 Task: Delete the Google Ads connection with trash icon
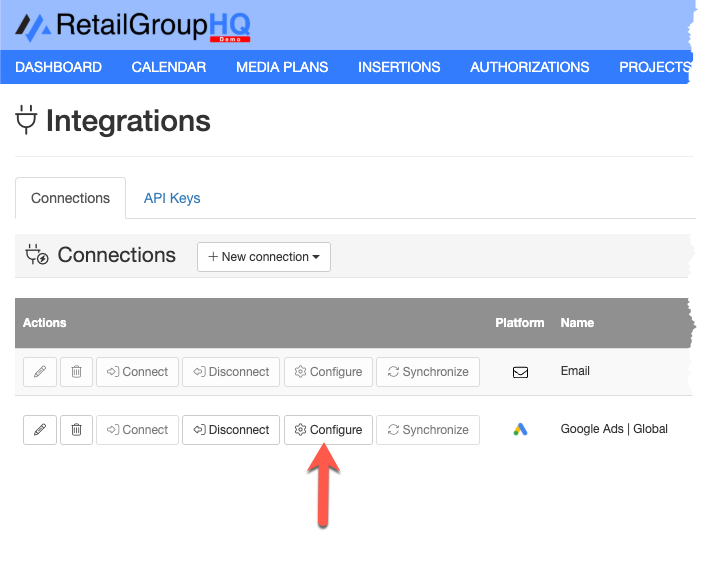76,430
